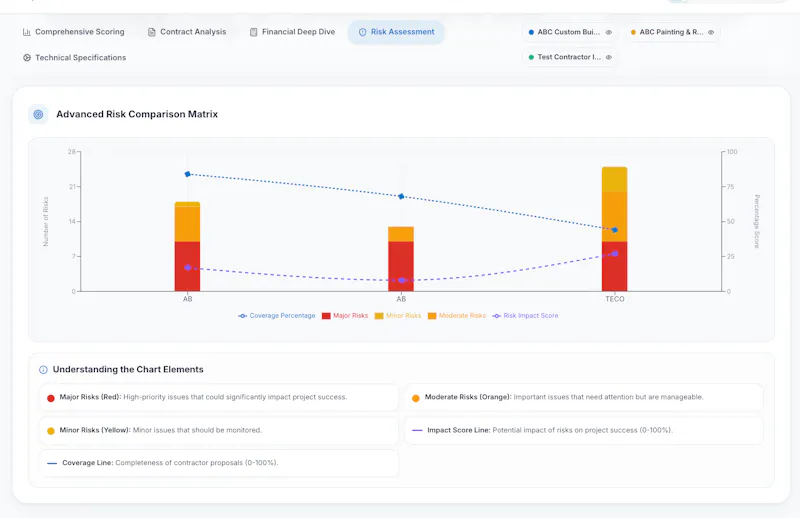Click the report icon beside Financial Deep Dive
This screenshot has height=518, width=800.
click(254, 32)
